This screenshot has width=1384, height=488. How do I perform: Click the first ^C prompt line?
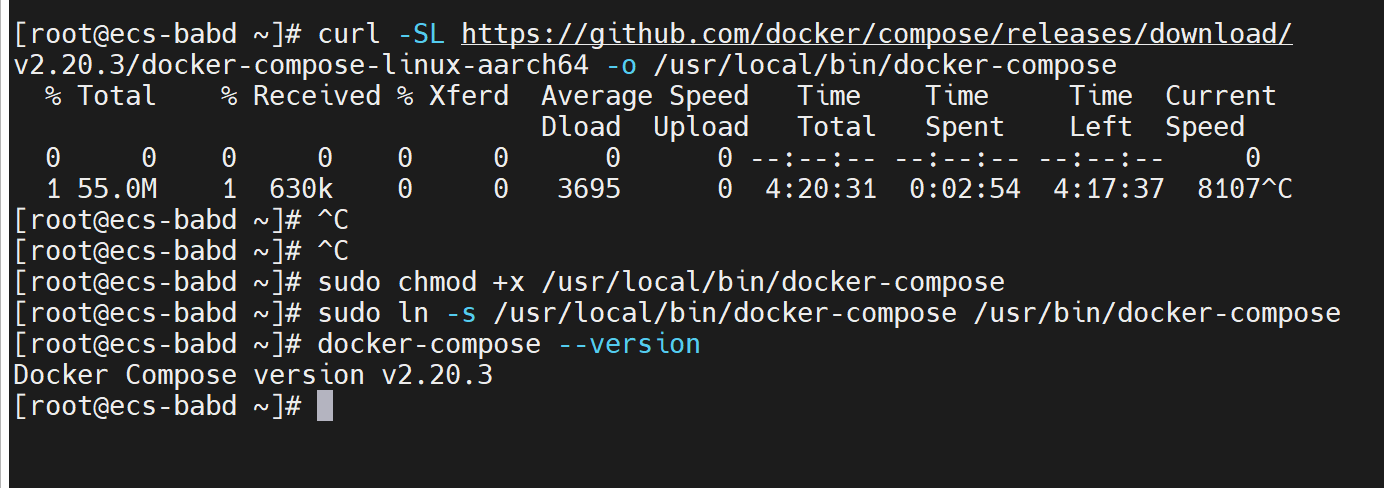pos(181,220)
